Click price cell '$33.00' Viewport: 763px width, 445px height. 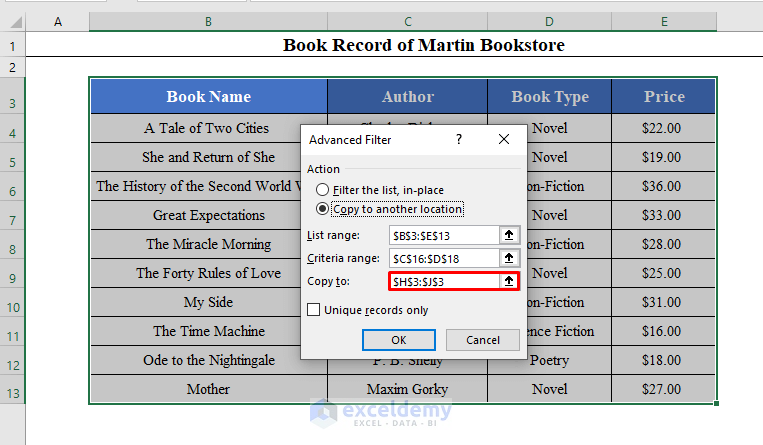664,215
